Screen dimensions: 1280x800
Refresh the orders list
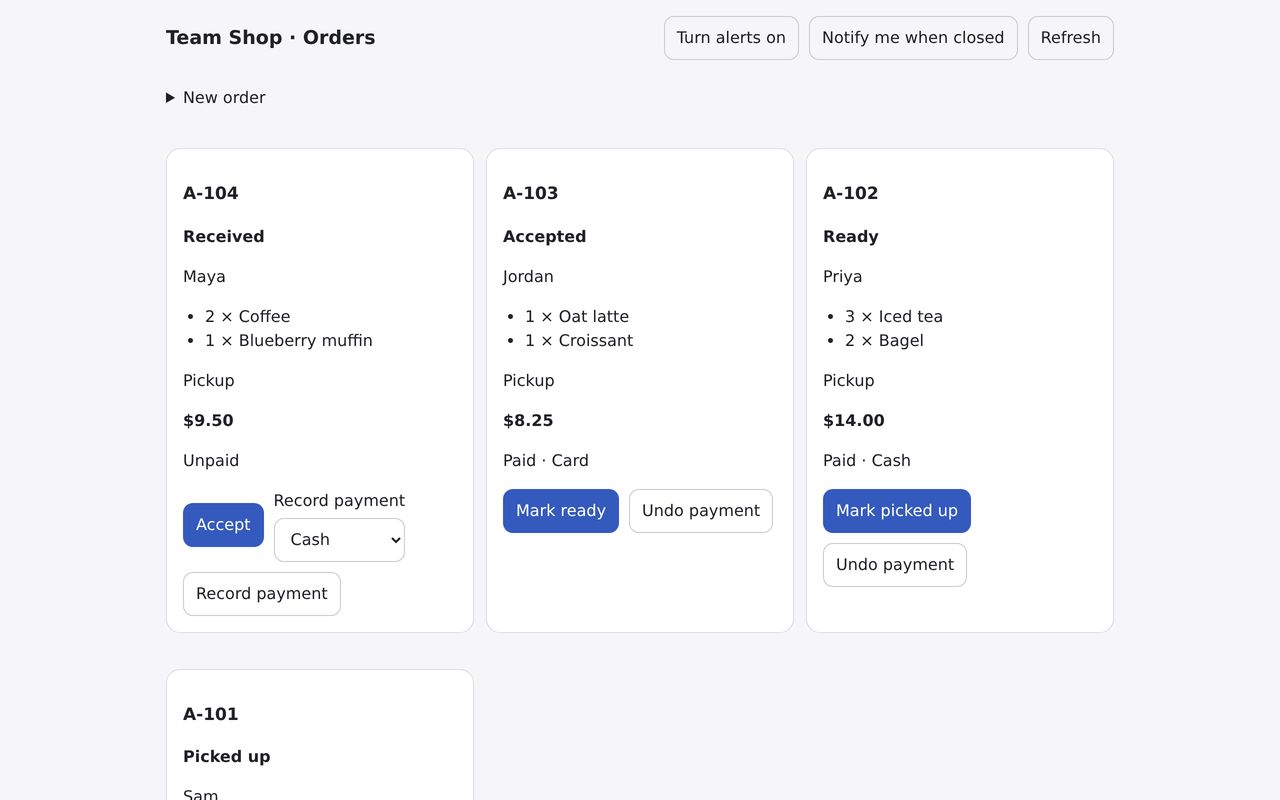click(x=1070, y=38)
